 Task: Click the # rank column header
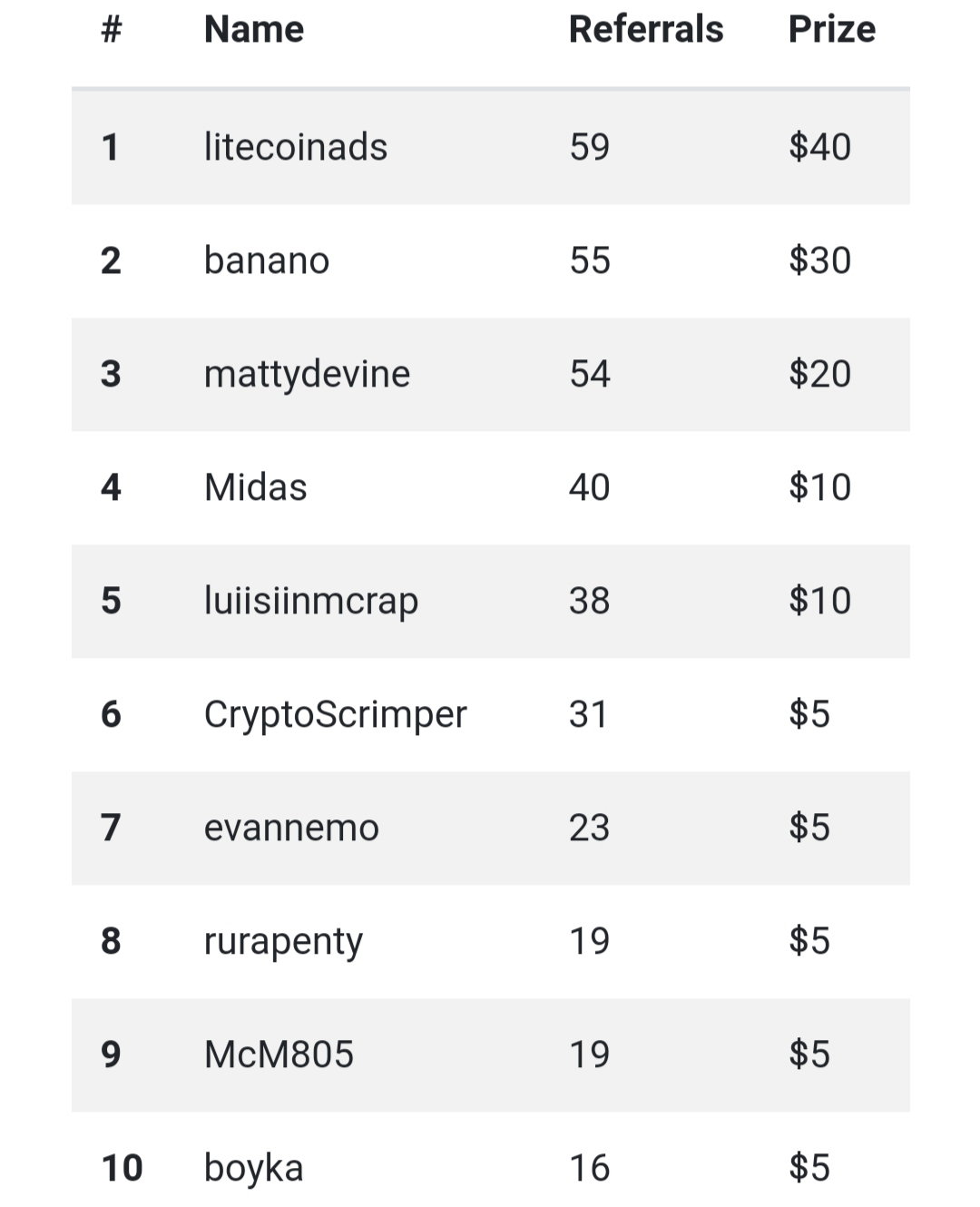point(111,29)
